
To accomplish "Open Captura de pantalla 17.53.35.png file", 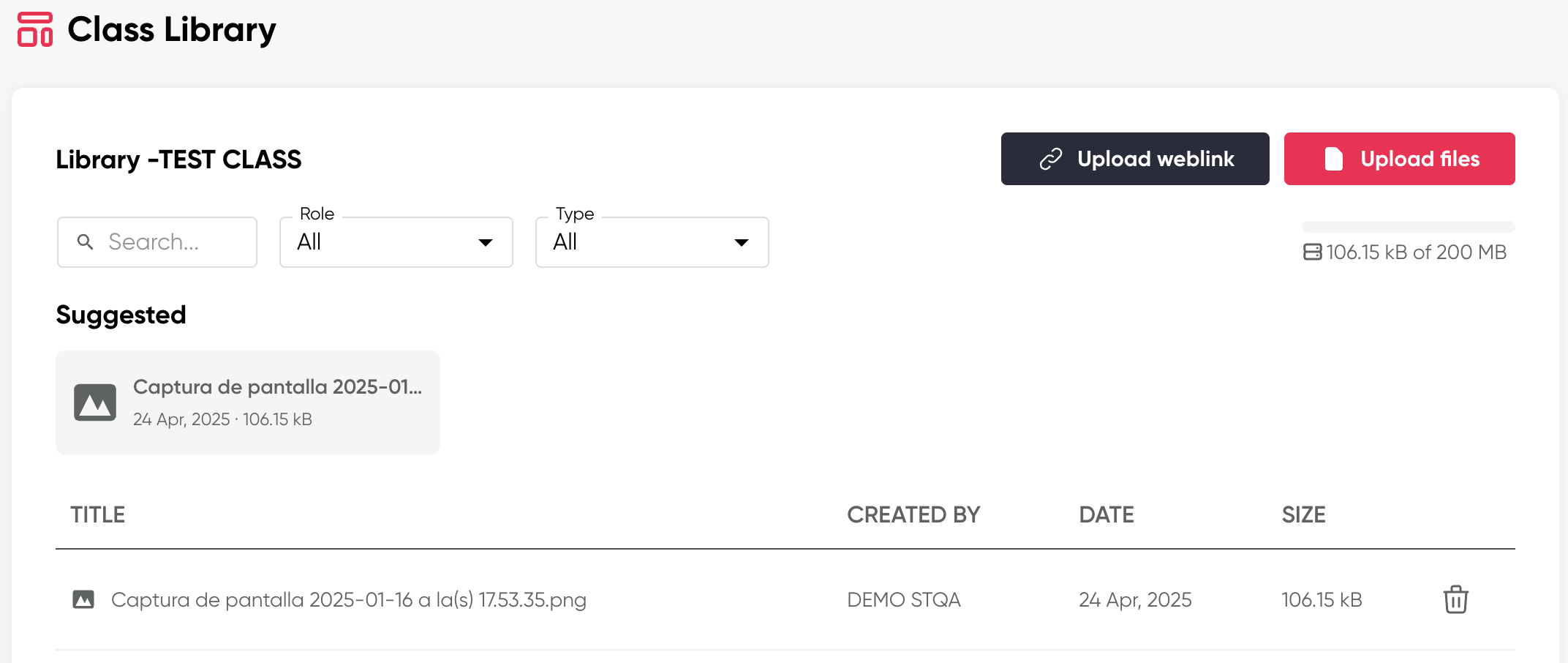I will (x=349, y=600).
